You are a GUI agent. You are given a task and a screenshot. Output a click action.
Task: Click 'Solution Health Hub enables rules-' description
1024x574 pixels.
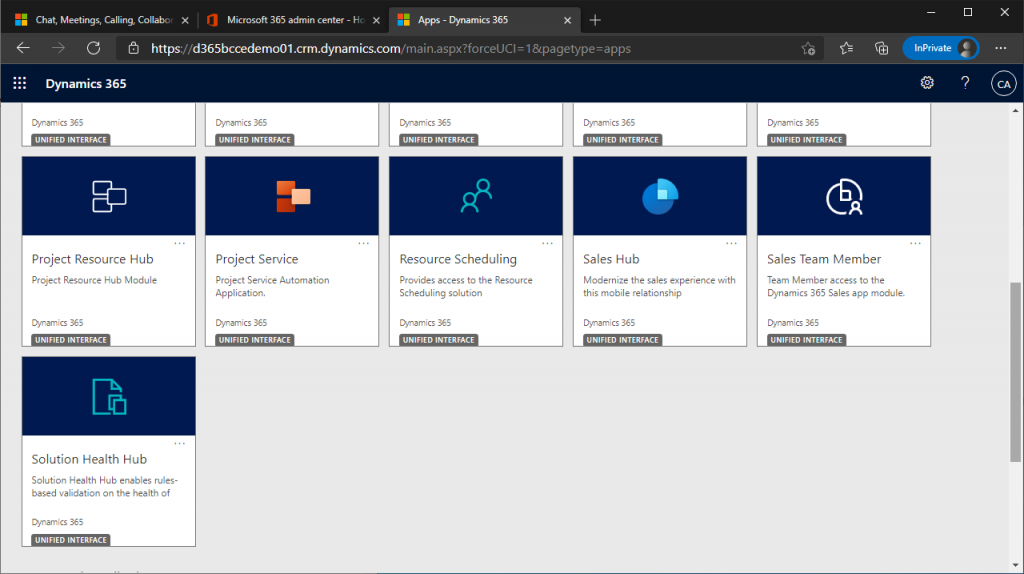[104, 481]
